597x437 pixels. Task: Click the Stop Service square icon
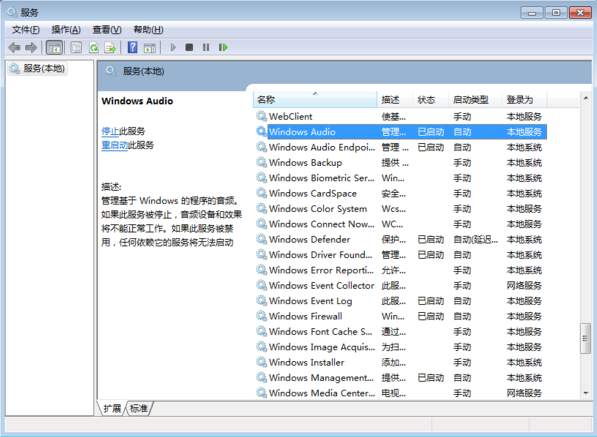(x=189, y=48)
